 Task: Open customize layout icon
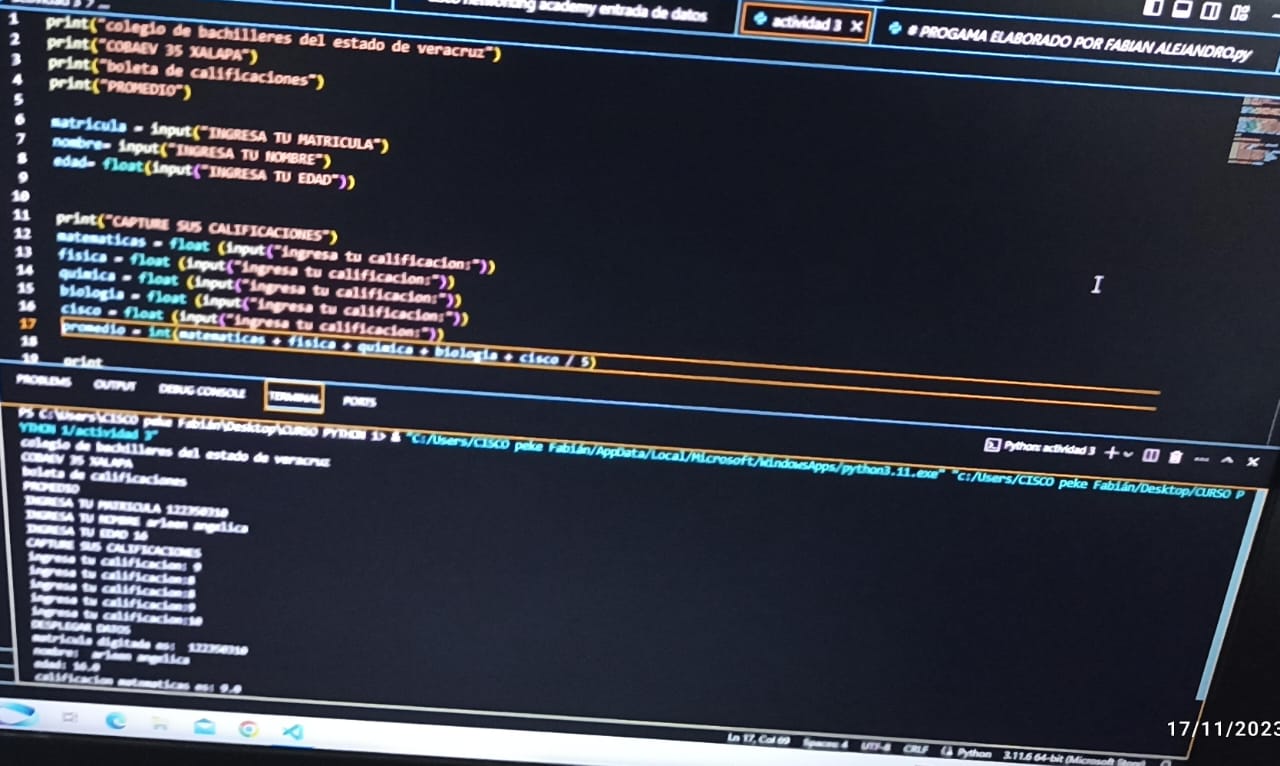(1240, 12)
